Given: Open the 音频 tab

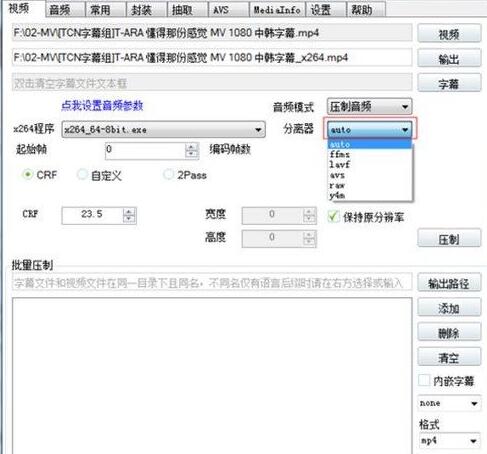Looking at the screenshot, I should pyautogui.click(x=65, y=10).
